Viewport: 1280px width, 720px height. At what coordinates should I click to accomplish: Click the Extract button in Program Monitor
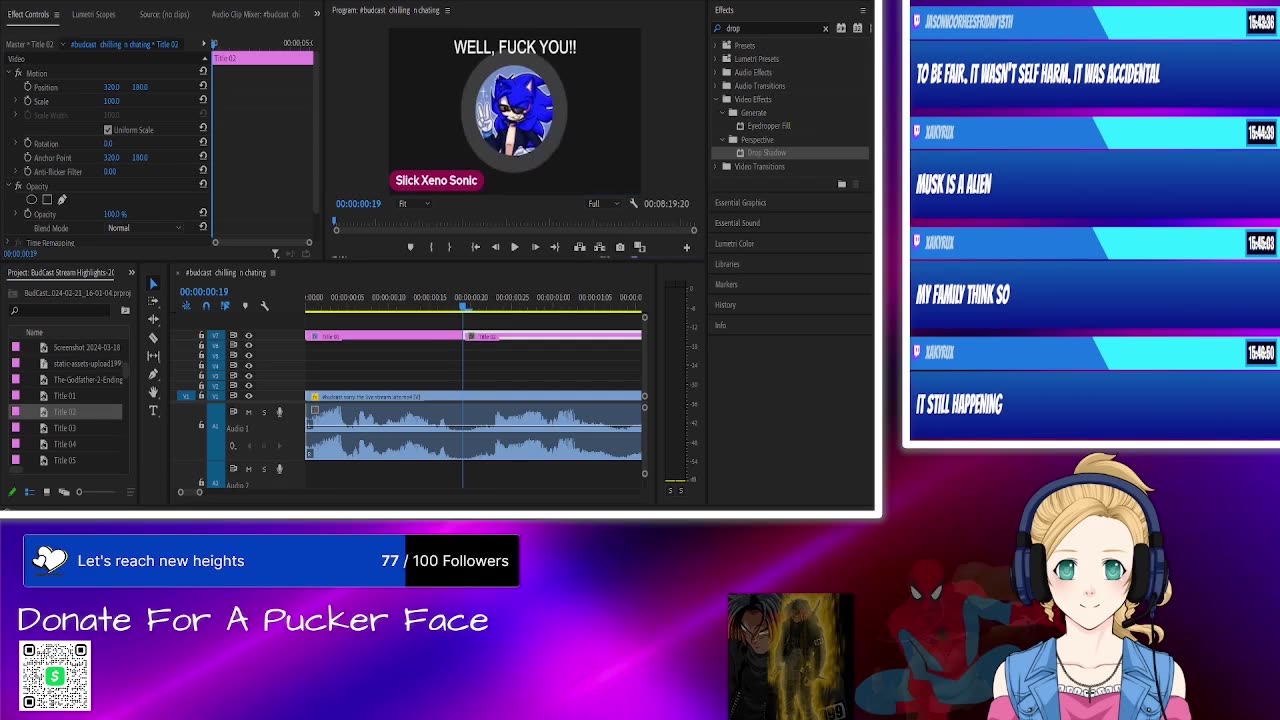(599, 247)
